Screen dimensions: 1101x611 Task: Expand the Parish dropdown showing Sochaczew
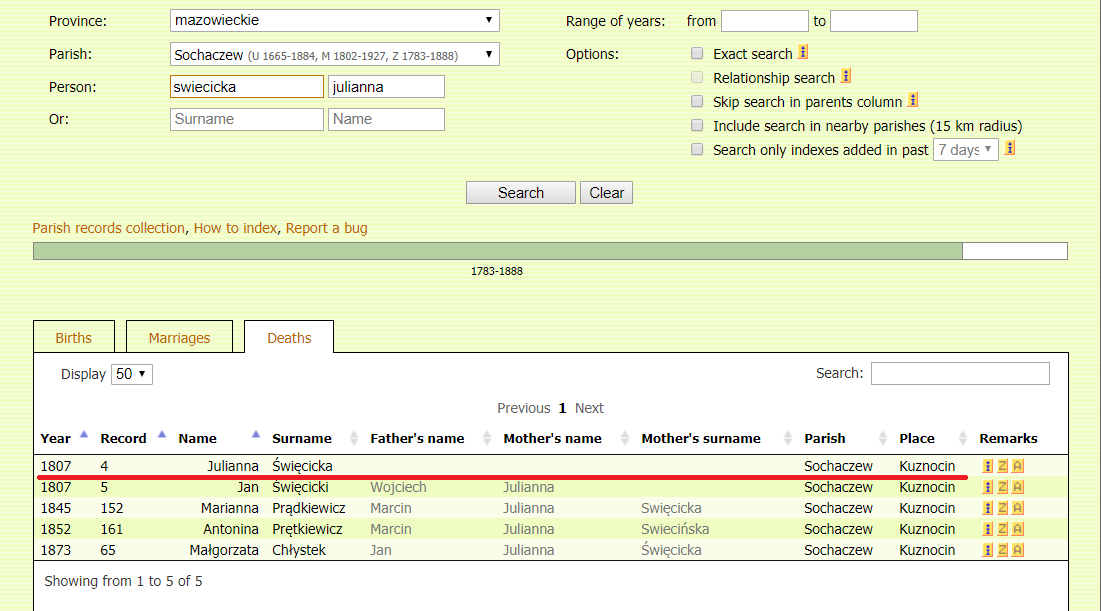click(334, 54)
